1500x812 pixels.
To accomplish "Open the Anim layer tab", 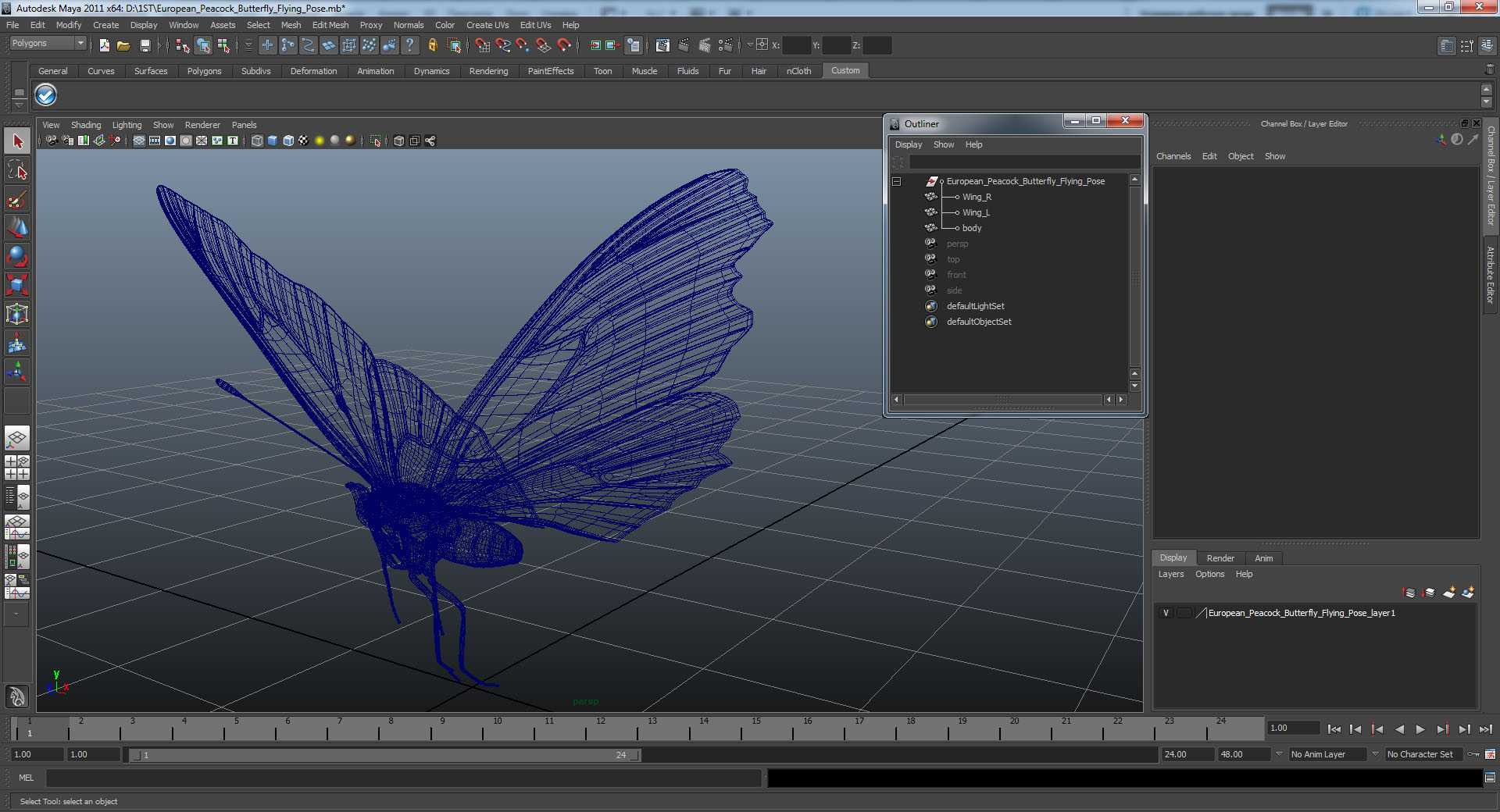I will [x=1264, y=558].
